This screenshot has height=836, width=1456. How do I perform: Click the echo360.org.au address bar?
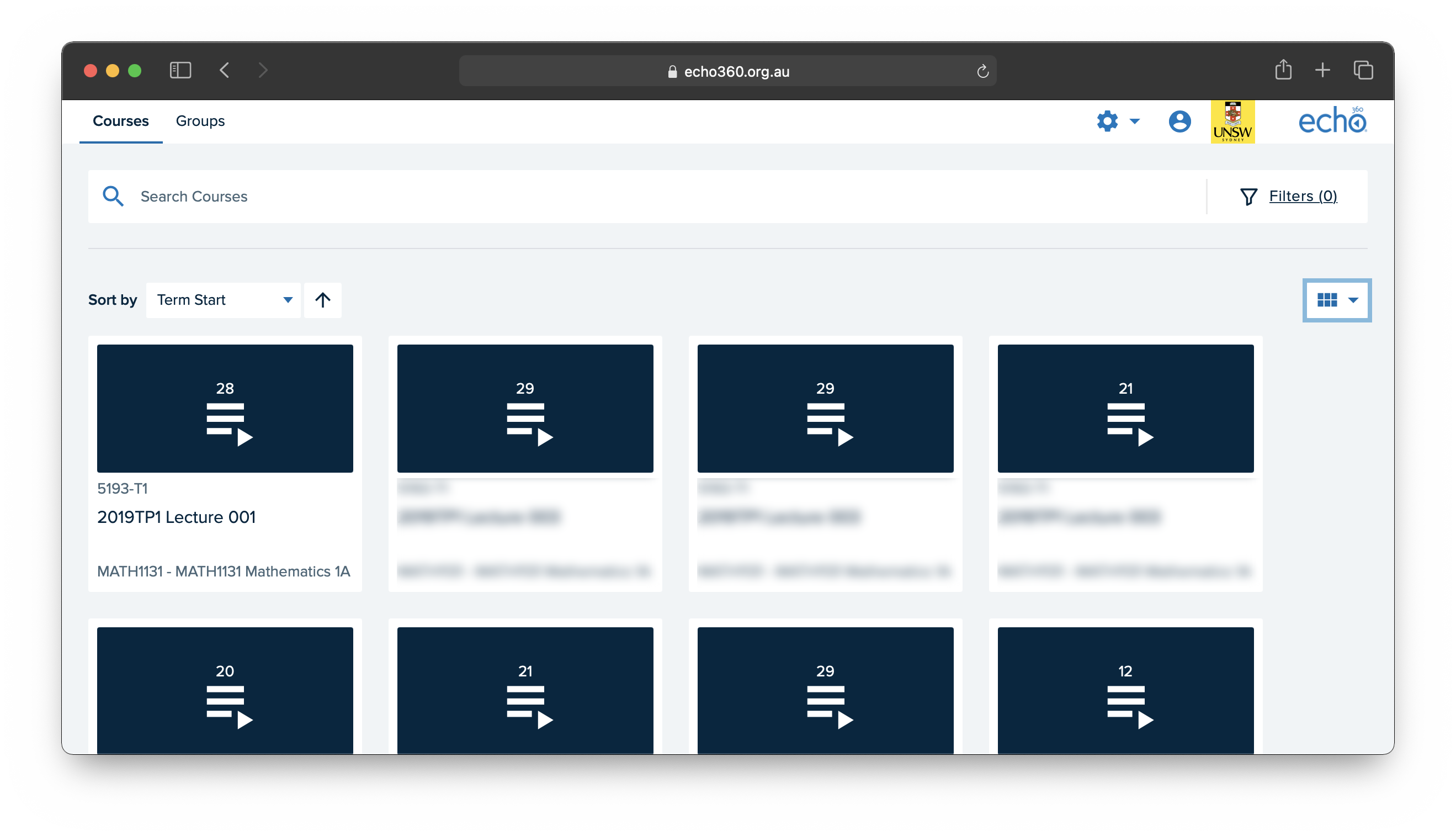tap(727, 71)
